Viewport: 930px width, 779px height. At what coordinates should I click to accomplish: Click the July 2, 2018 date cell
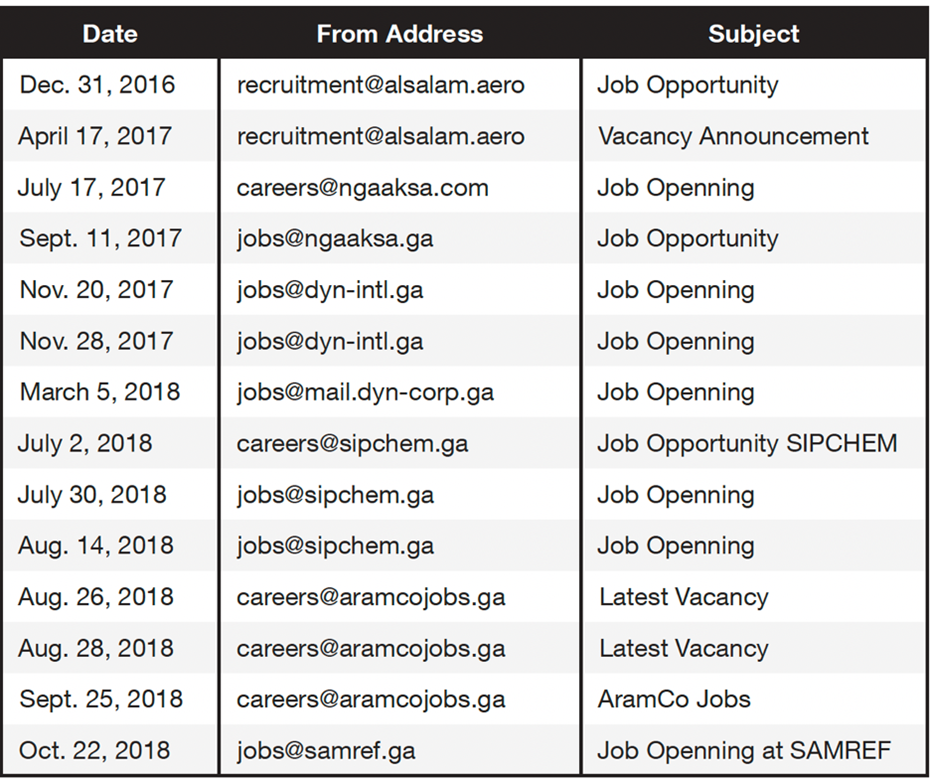point(85,443)
